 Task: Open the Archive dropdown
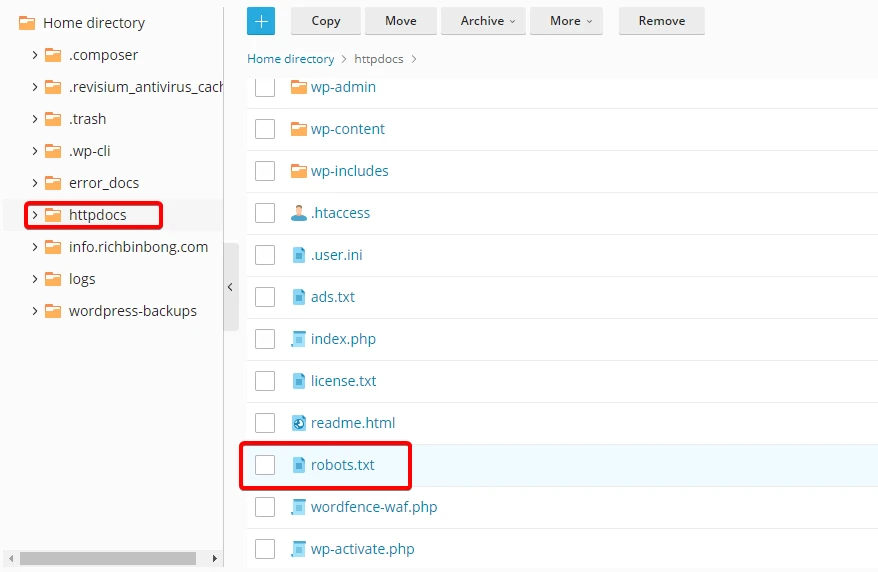click(x=483, y=21)
